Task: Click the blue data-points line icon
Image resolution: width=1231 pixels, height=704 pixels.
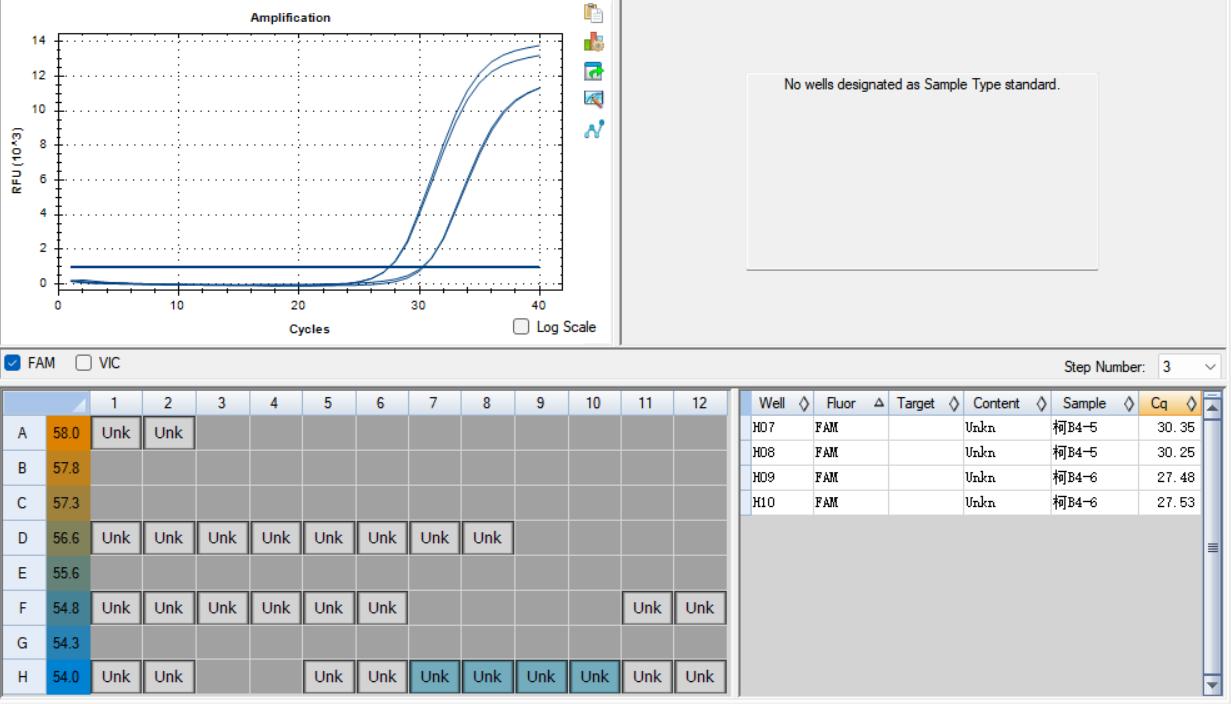Action: tap(594, 129)
